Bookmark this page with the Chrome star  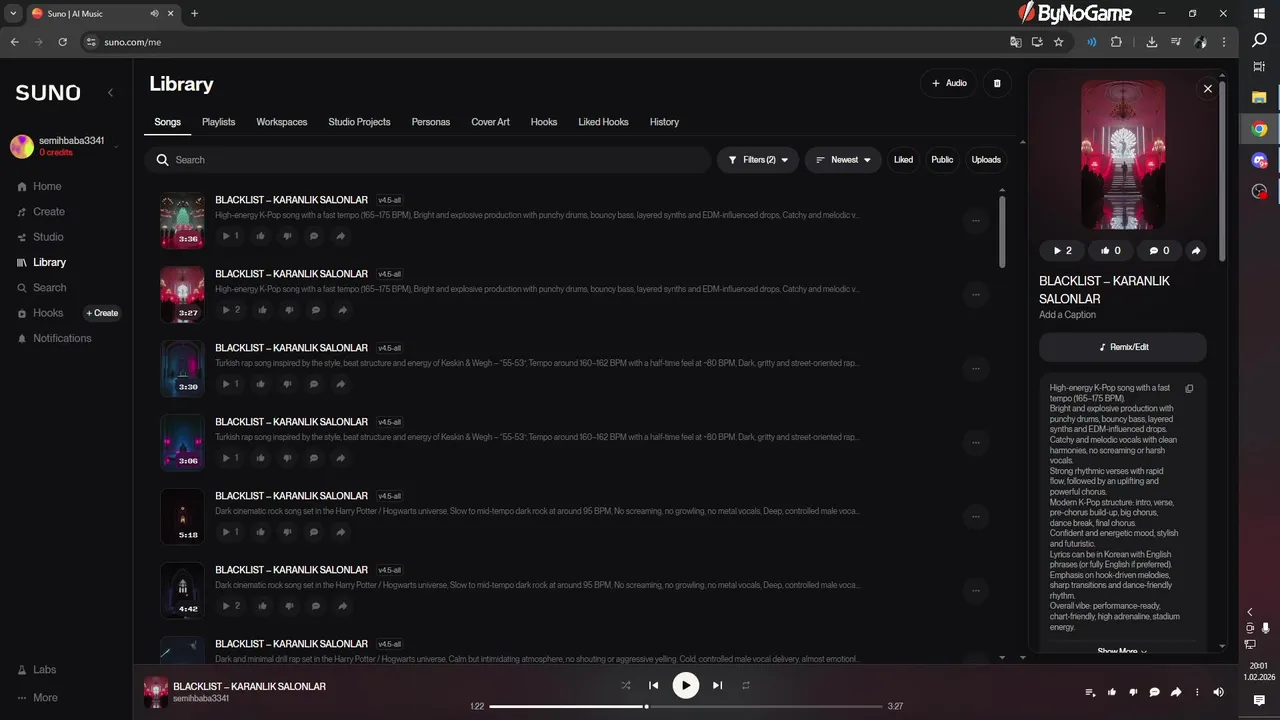click(x=1058, y=42)
